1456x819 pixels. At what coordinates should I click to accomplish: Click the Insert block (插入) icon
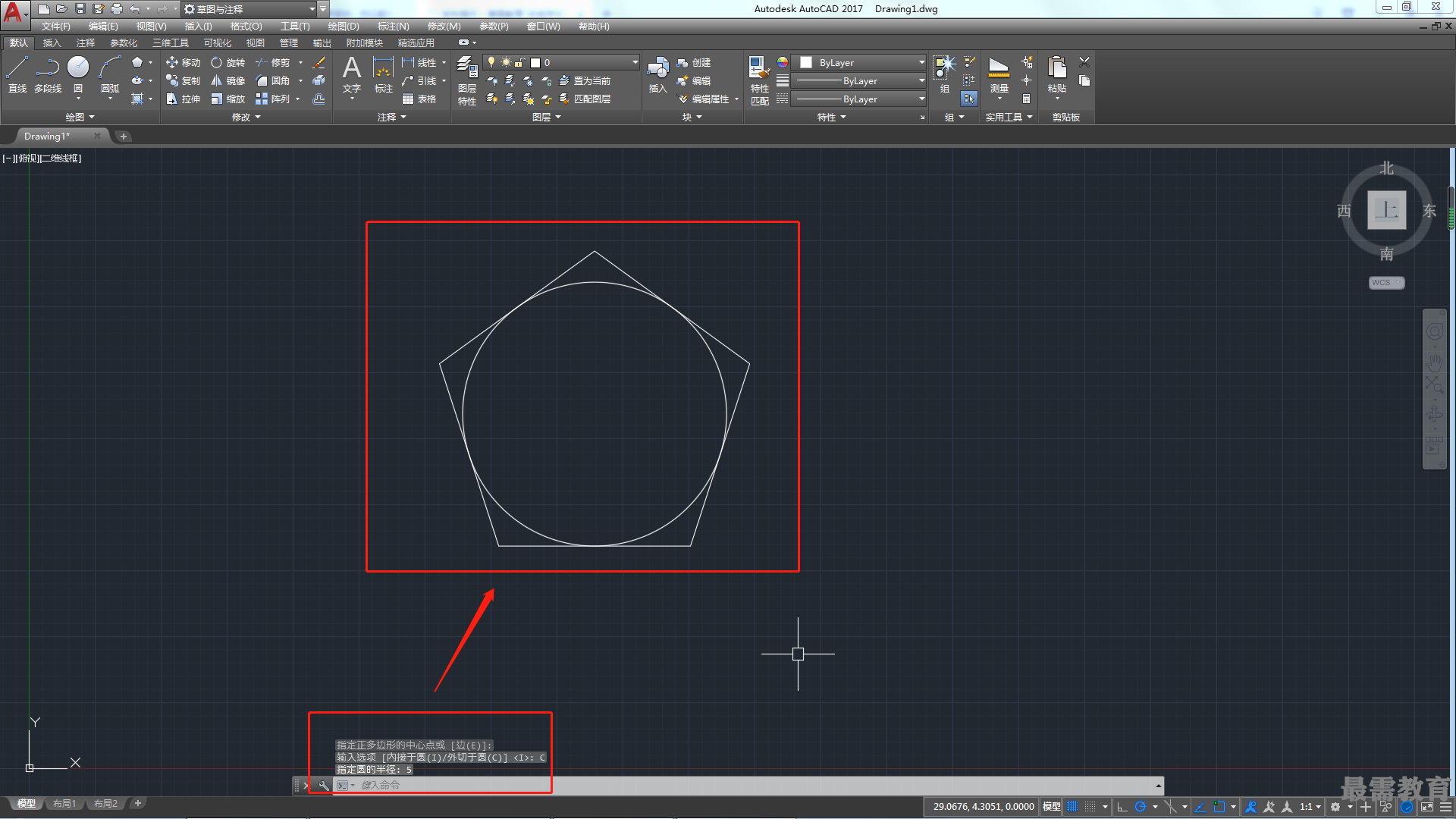click(x=657, y=74)
